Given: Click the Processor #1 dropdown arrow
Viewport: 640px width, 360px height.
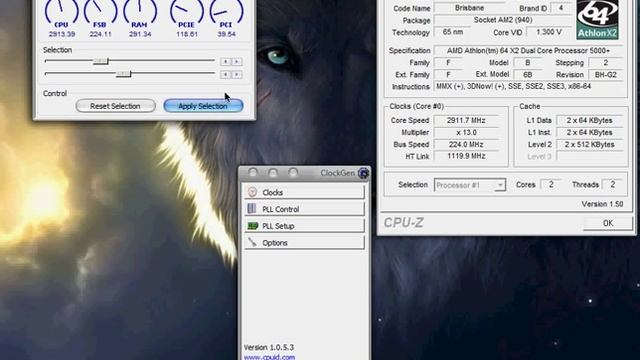Looking at the screenshot, I should click(500, 185).
